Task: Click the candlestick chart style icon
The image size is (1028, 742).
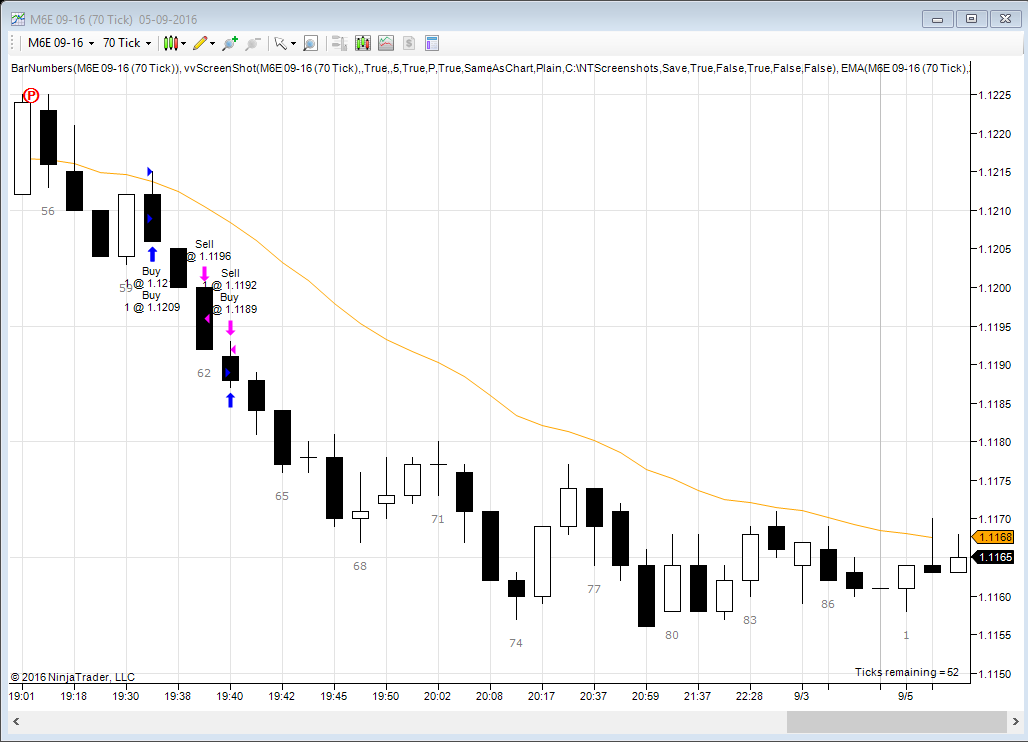Action: click(171, 43)
